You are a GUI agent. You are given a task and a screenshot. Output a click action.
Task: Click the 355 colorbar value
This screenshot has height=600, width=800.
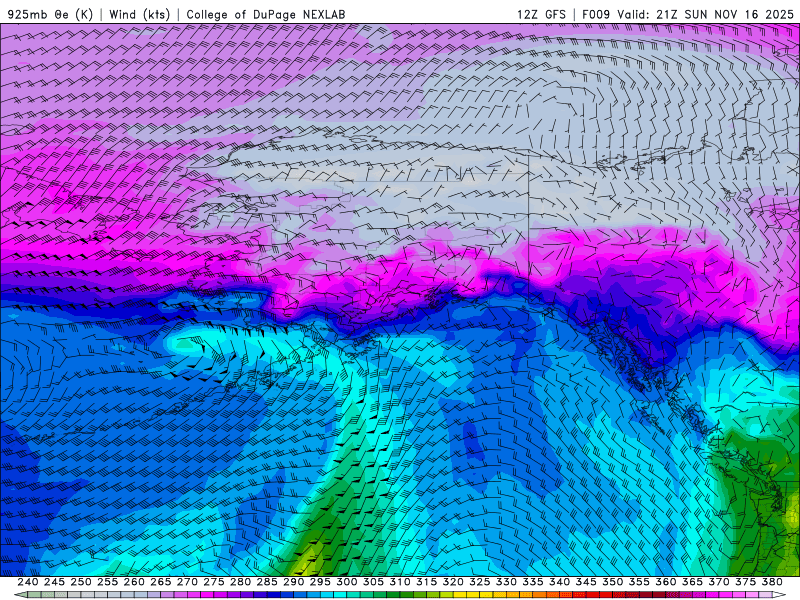(639, 582)
